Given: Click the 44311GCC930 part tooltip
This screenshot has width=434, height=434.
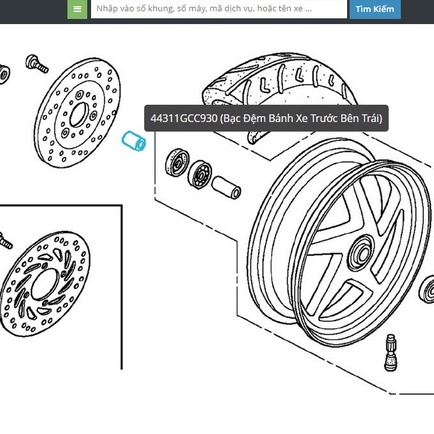Looking at the screenshot, I should 266,118.
